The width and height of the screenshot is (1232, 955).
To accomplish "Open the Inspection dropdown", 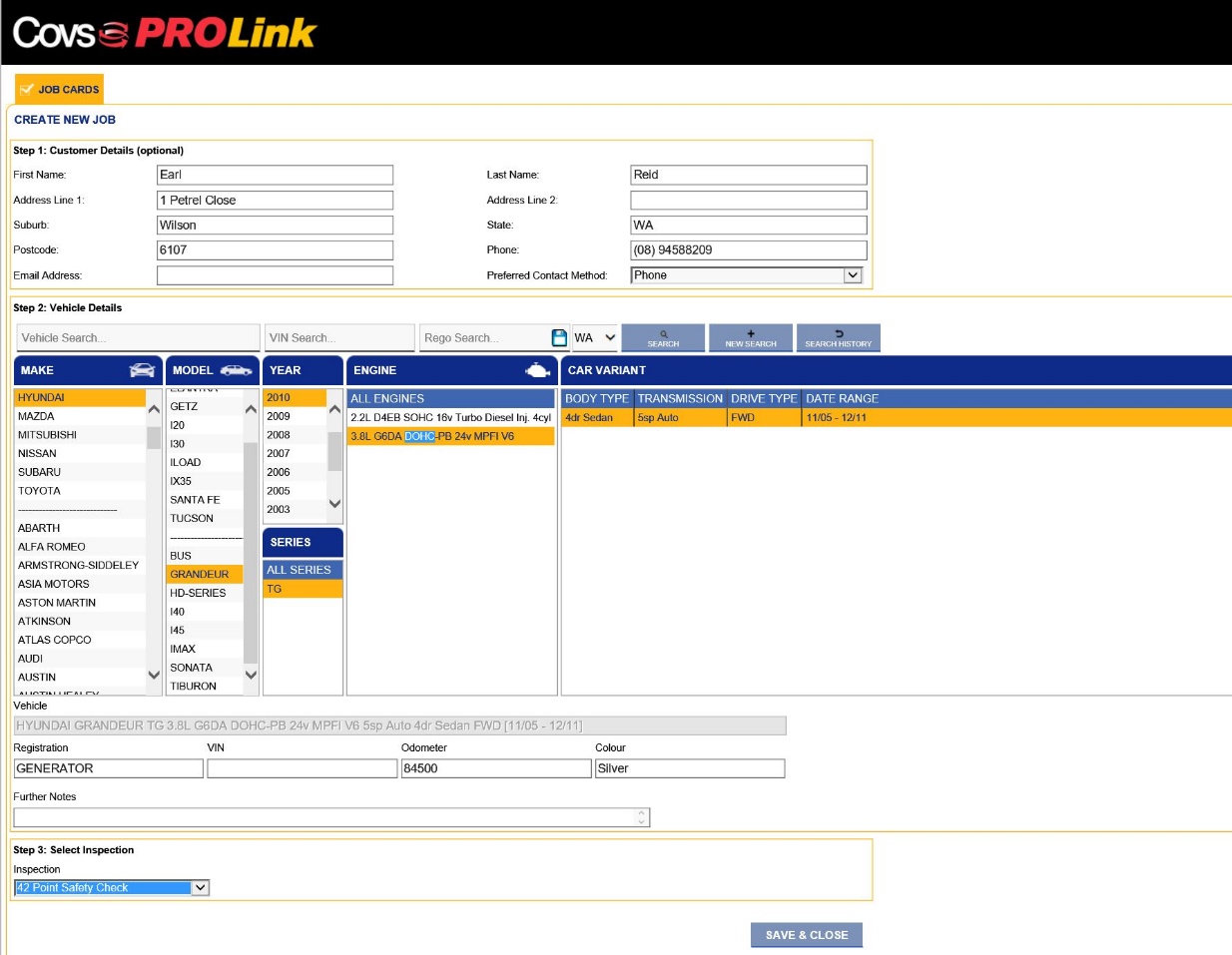I will click(112, 887).
